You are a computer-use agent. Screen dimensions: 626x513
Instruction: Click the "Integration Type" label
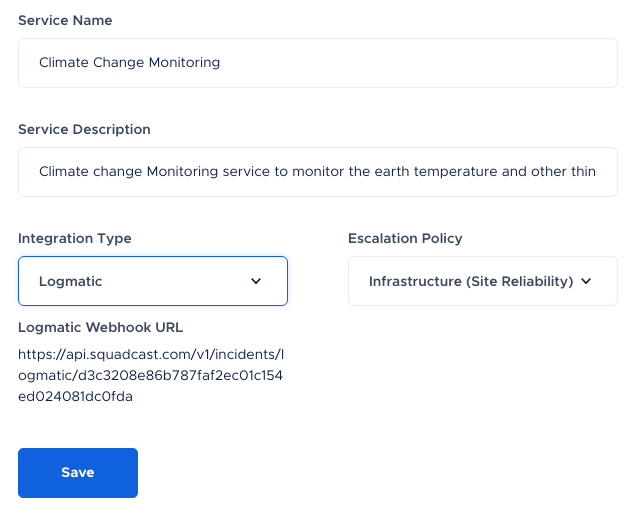pos(75,238)
